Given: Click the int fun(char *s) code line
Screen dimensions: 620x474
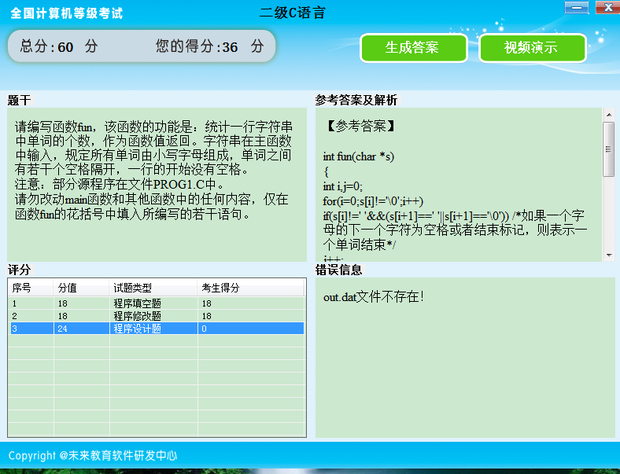Looking at the screenshot, I should 358,157.
